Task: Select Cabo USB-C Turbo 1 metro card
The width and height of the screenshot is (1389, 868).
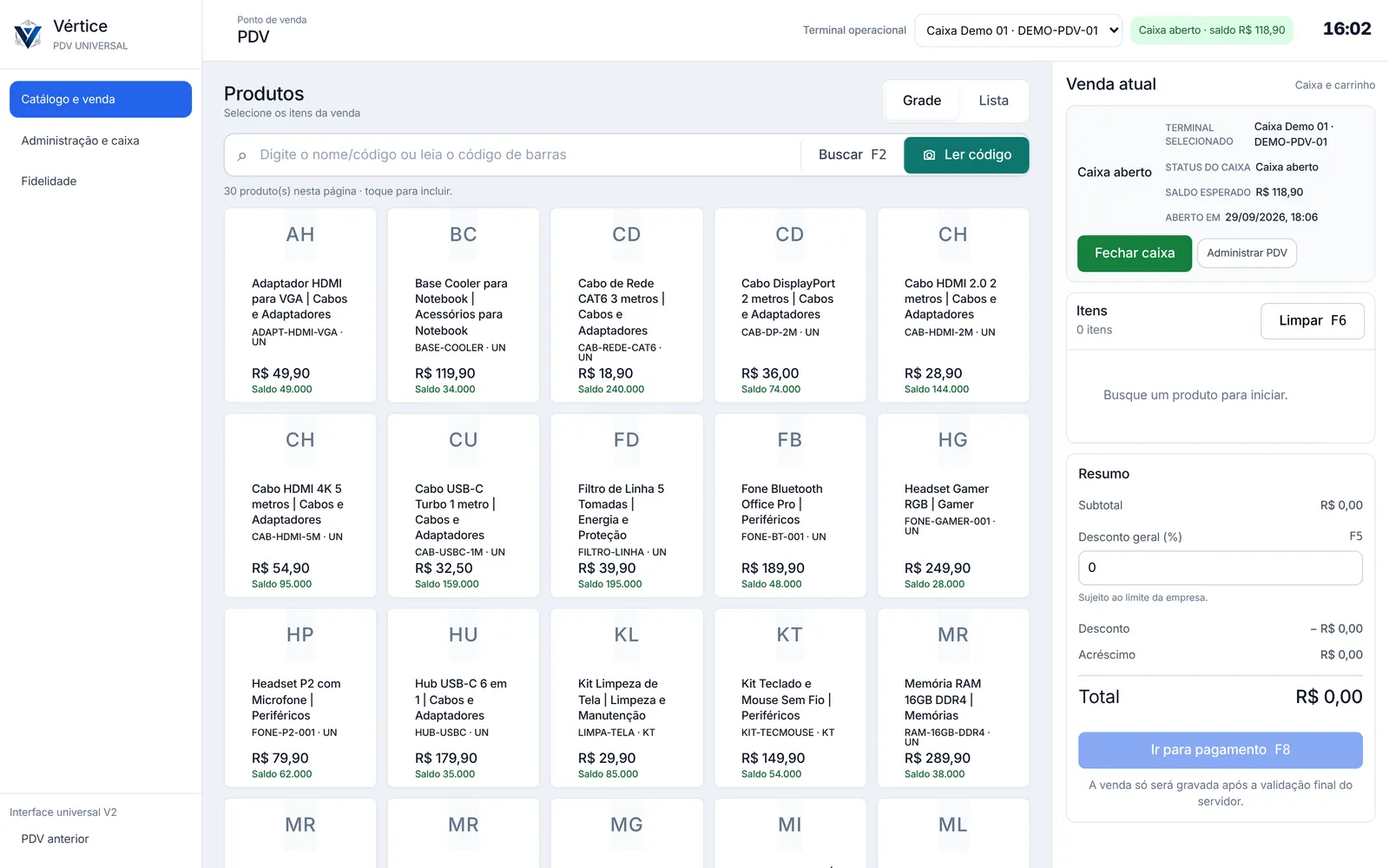Action: [x=464, y=505]
